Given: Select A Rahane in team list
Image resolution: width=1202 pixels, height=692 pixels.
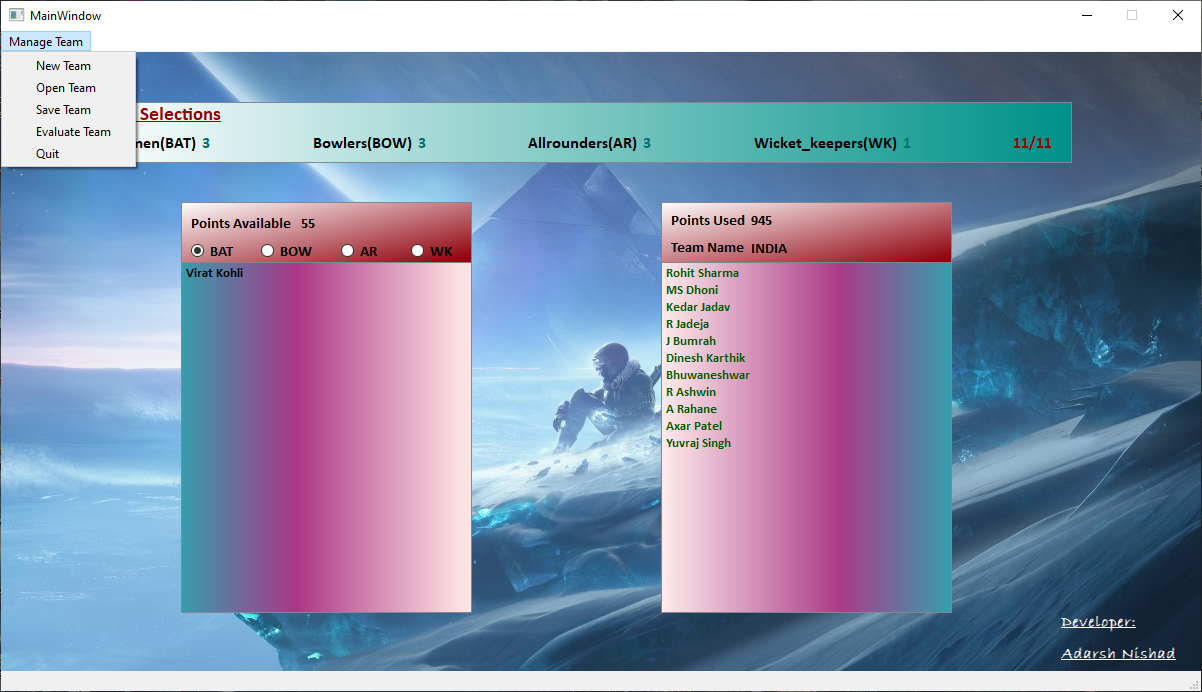Looking at the screenshot, I should [x=806, y=409].
